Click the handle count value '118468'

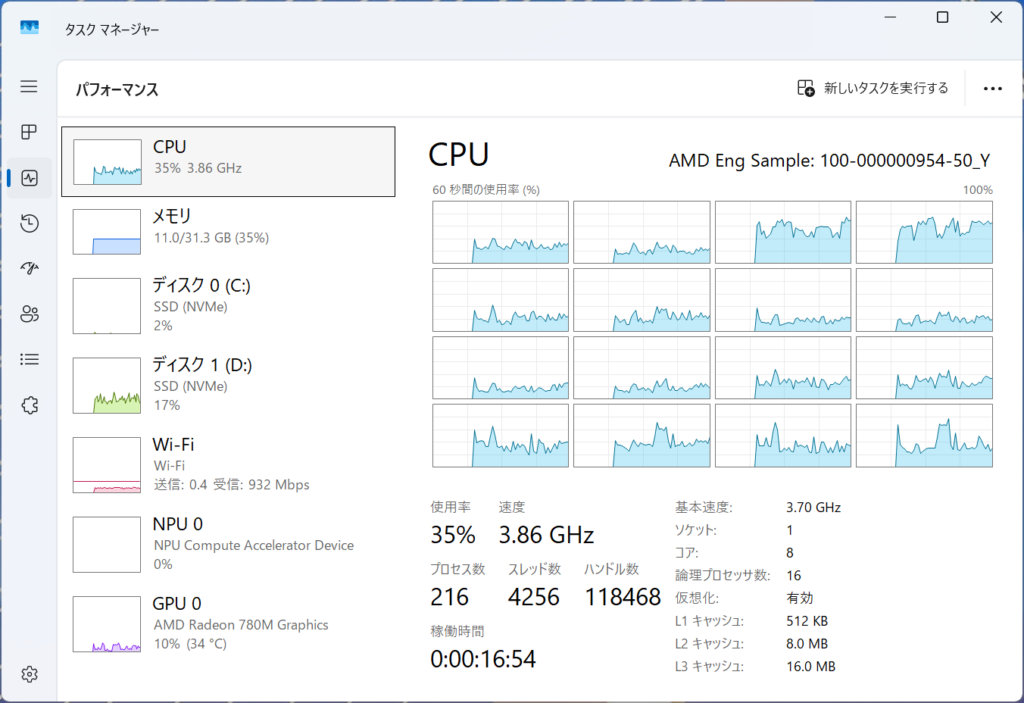[x=622, y=597]
